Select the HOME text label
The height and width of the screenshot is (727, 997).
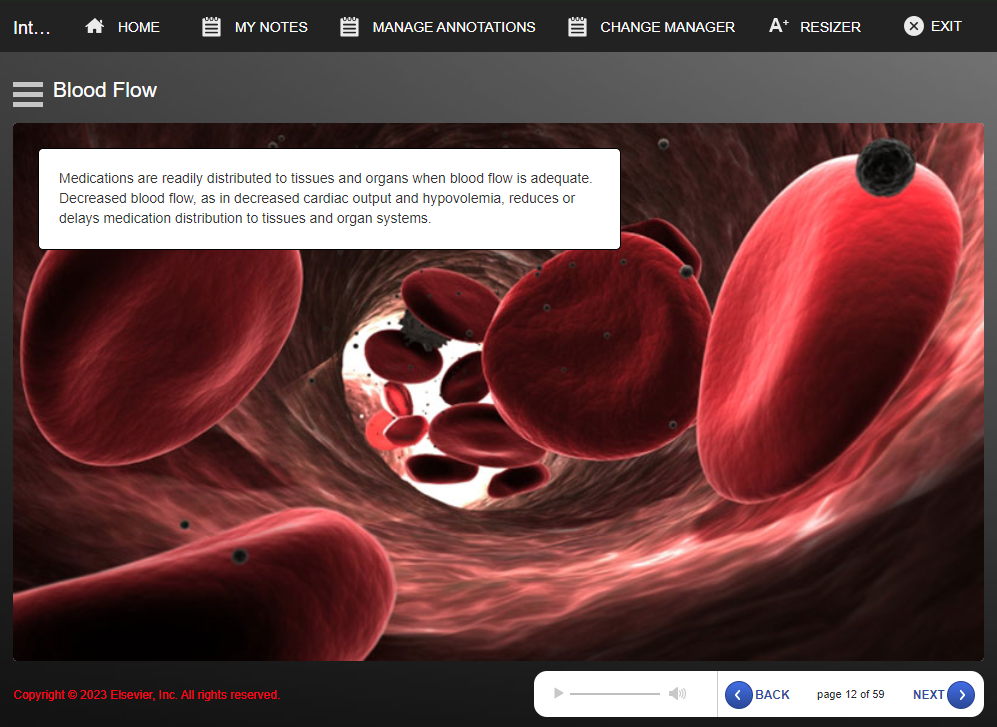click(x=138, y=27)
